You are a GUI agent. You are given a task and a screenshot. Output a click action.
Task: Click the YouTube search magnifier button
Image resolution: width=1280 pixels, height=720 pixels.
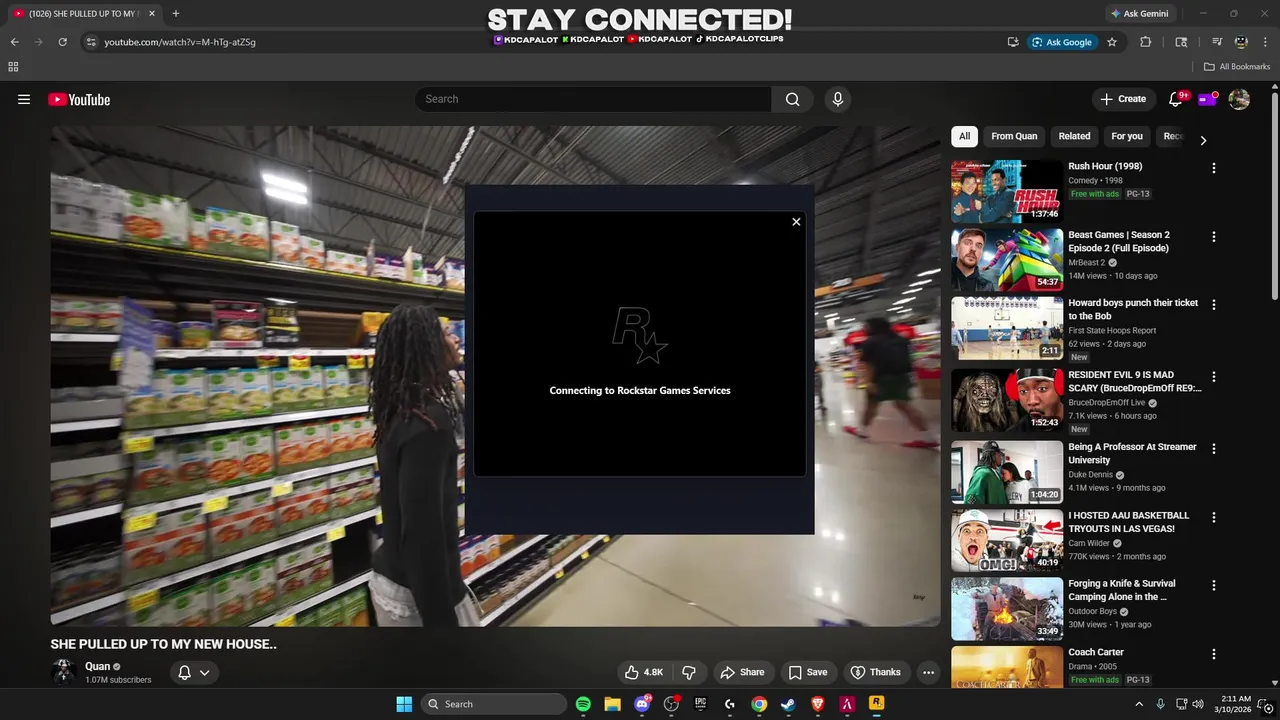click(792, 99)
